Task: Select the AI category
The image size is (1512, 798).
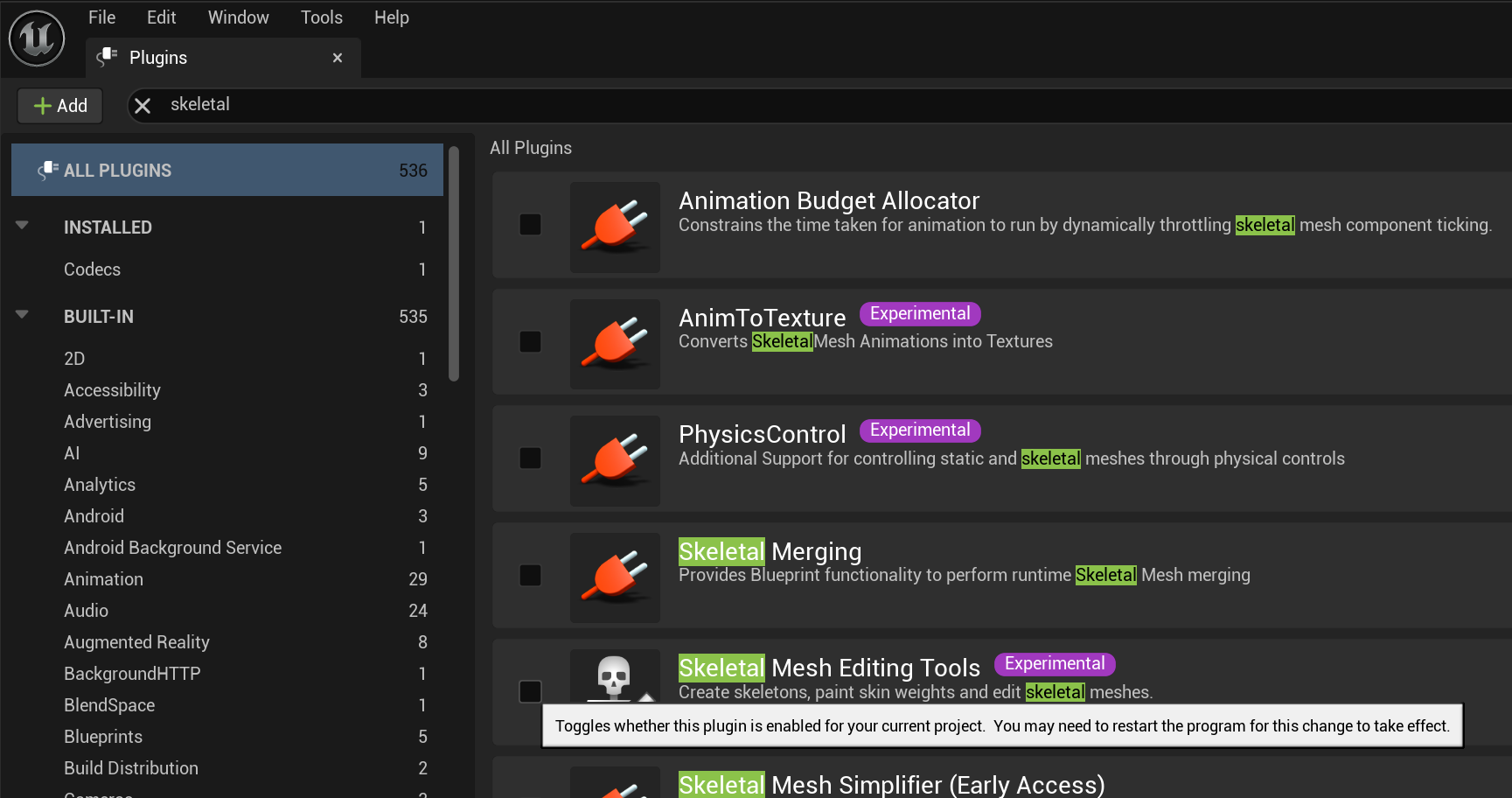Action: pyautogui.click(x=227, y=453)
